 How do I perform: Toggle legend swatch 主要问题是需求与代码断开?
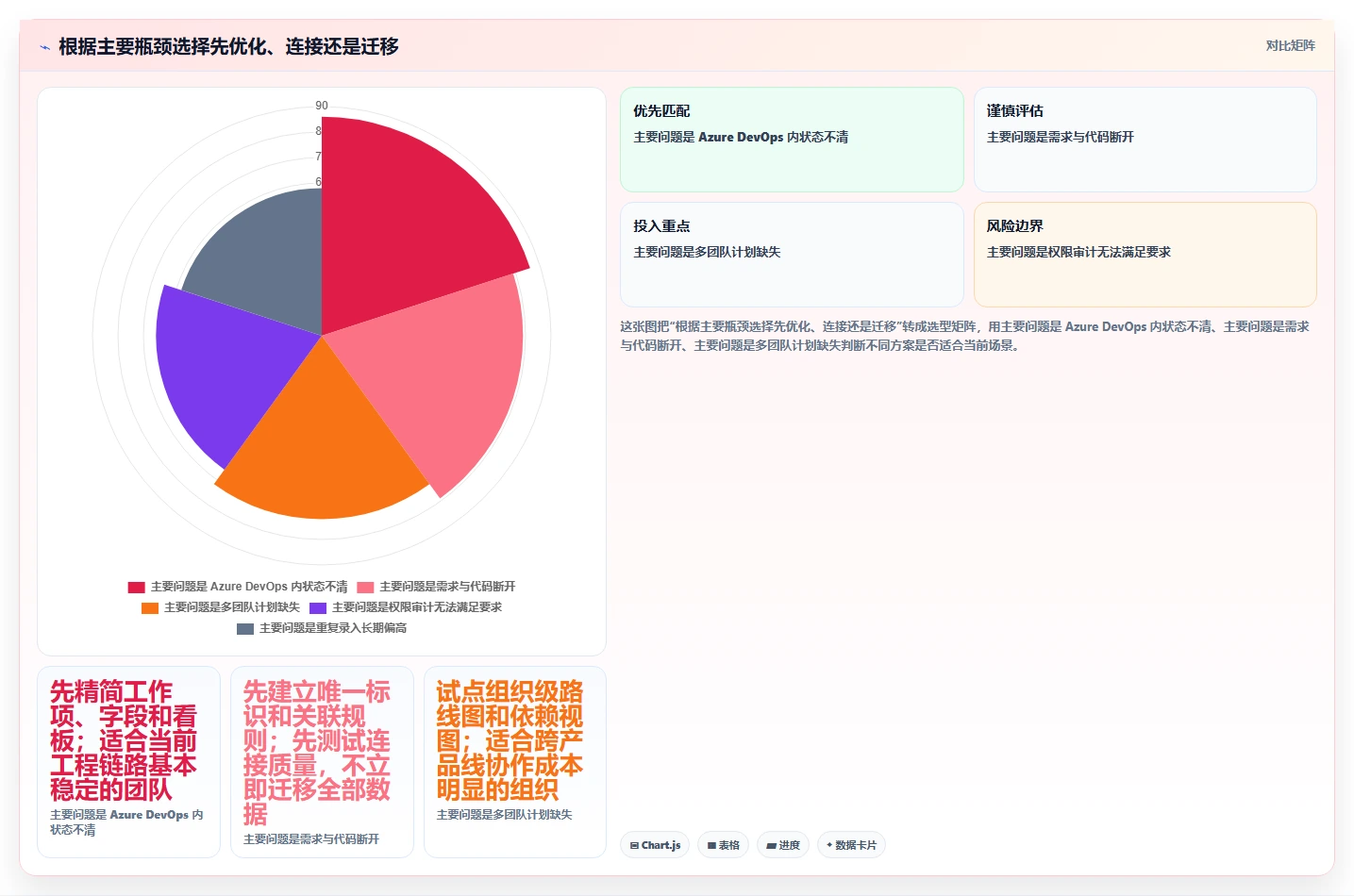365,587
